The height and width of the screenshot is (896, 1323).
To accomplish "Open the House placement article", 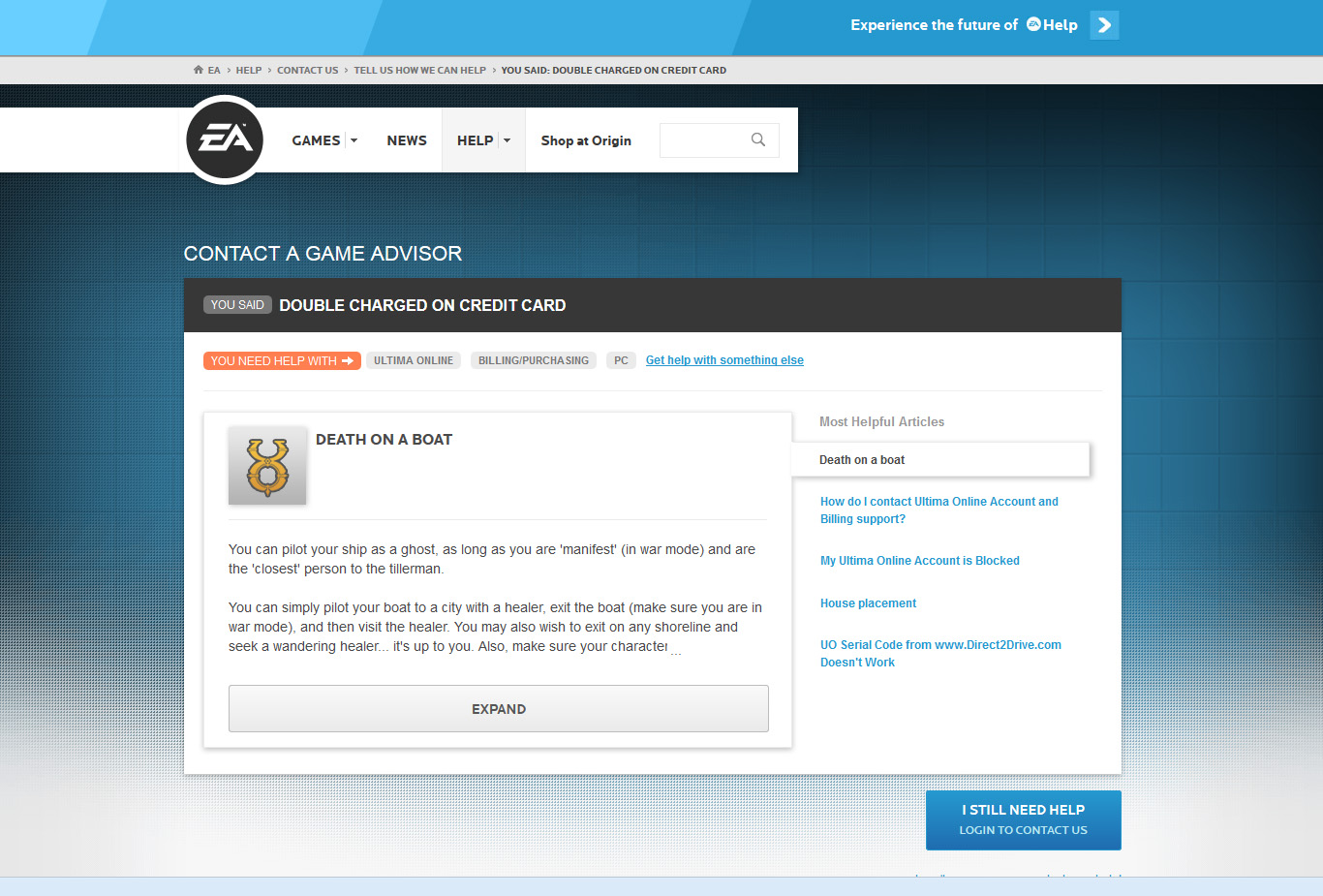I will [x=868, y=603].
